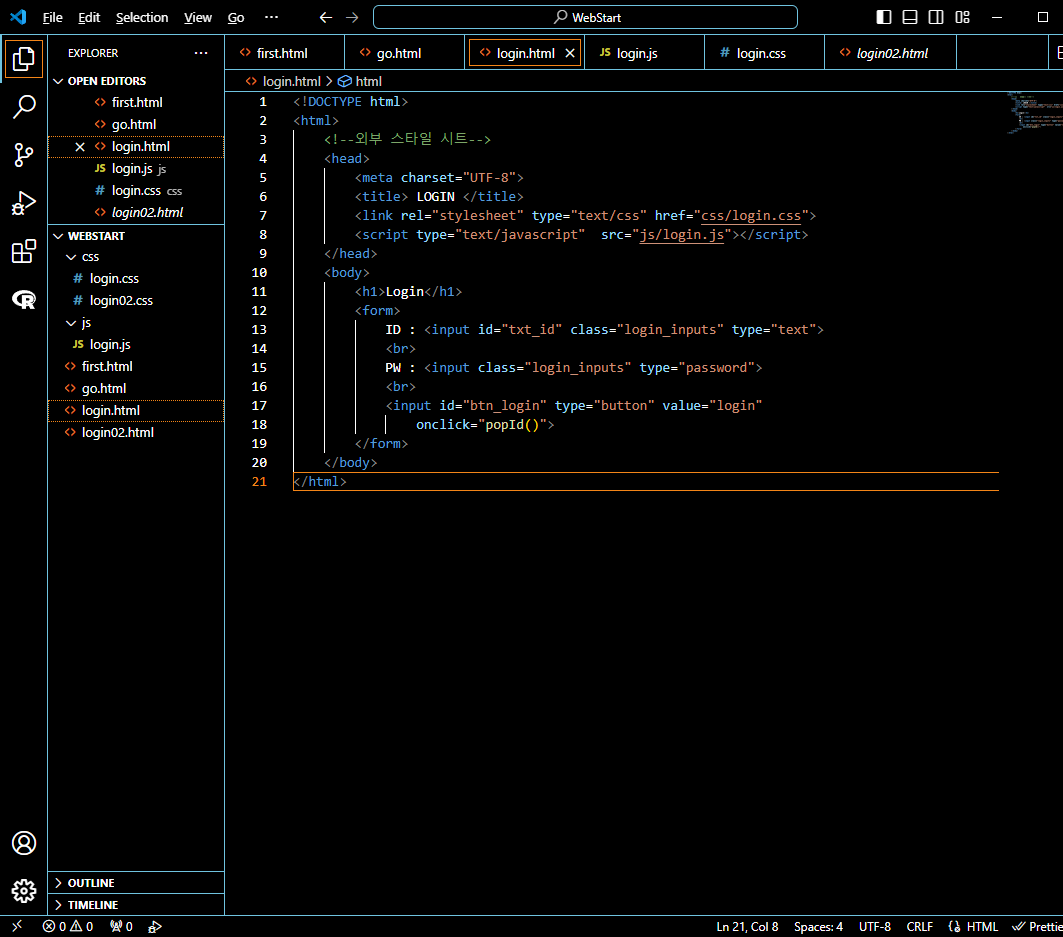
Task: Open first.html from Open Editors list
Action: (x=136, y=102)
